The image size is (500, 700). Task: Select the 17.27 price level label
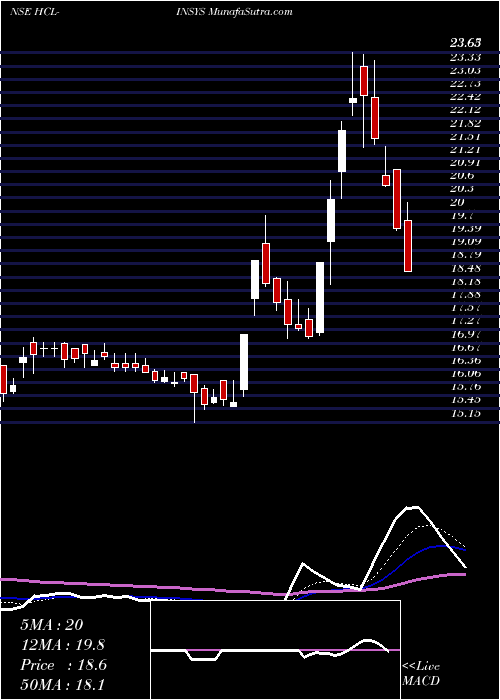pos(466,320)
